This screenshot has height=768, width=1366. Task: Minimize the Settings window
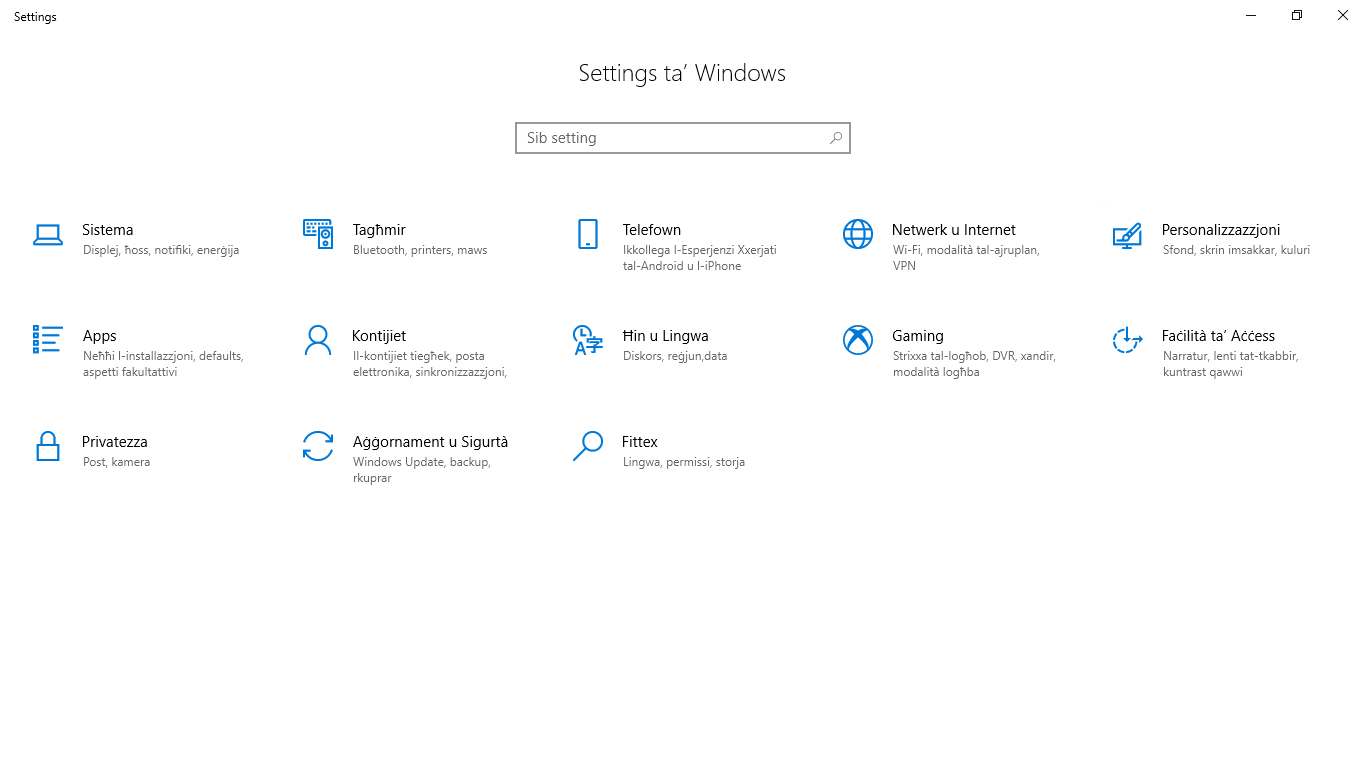point(1251,15)
